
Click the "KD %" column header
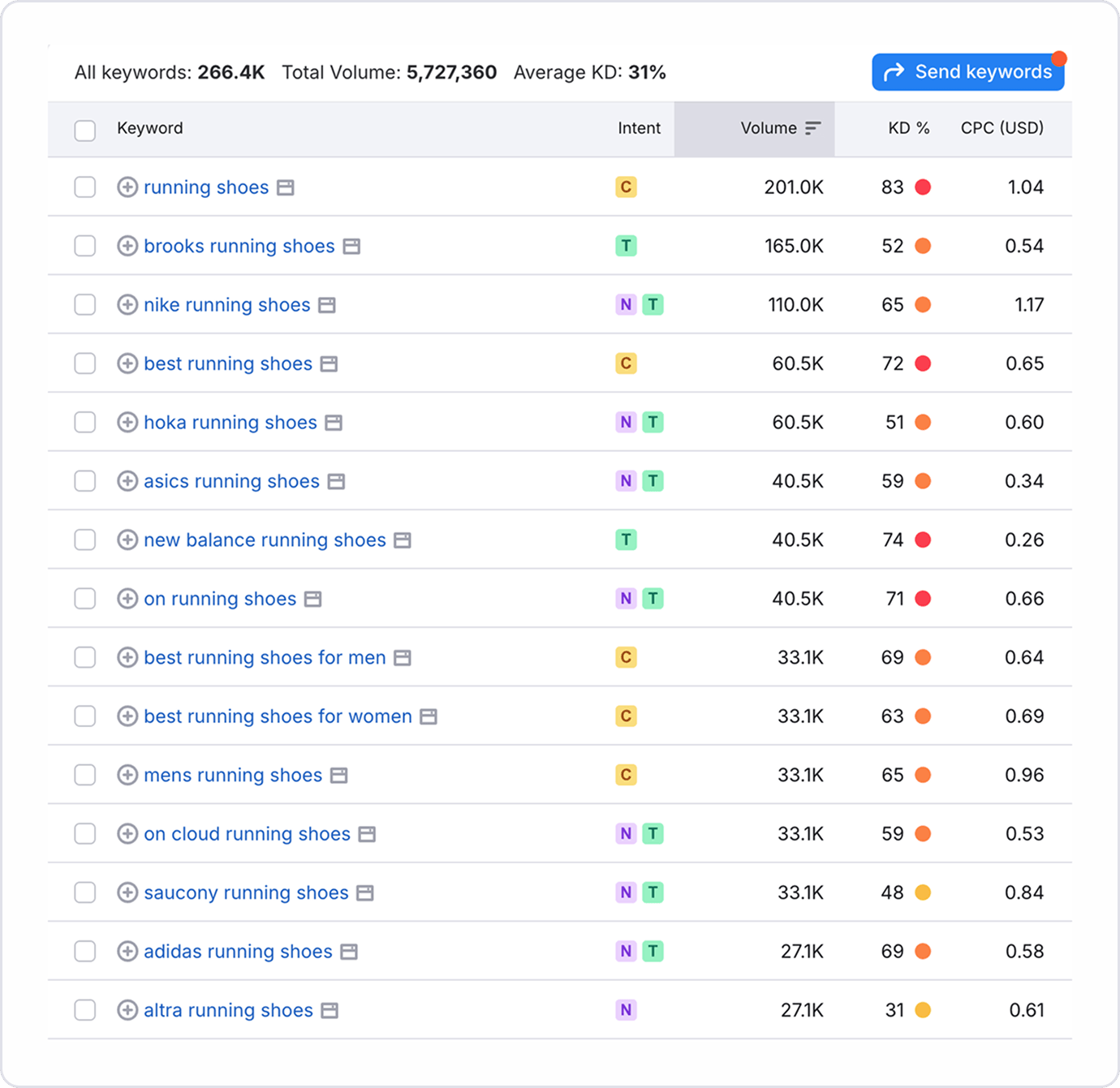click(907, 127)
